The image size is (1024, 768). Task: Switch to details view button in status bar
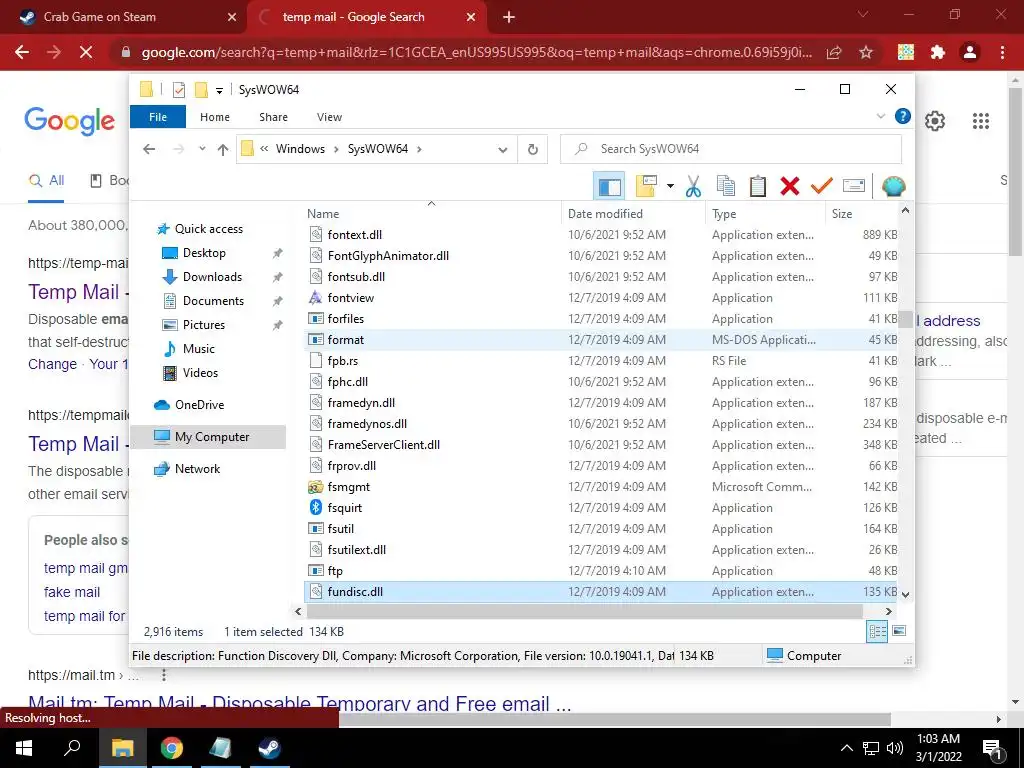pyautogui.click(x=877, y=631)
